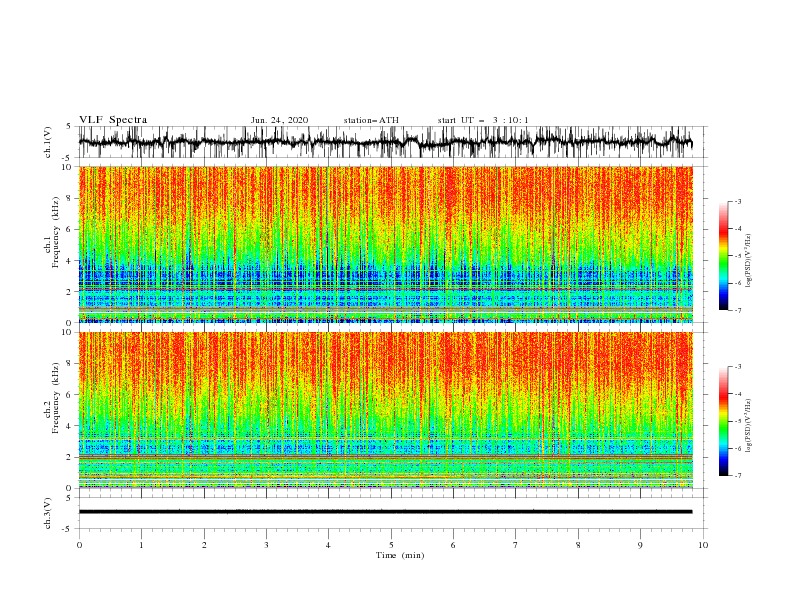792x612 pixels.
Task: Click the "4" kHz tick on the ch.2 frequency axis
Action: pyautogui.click(x=69, y=426)
